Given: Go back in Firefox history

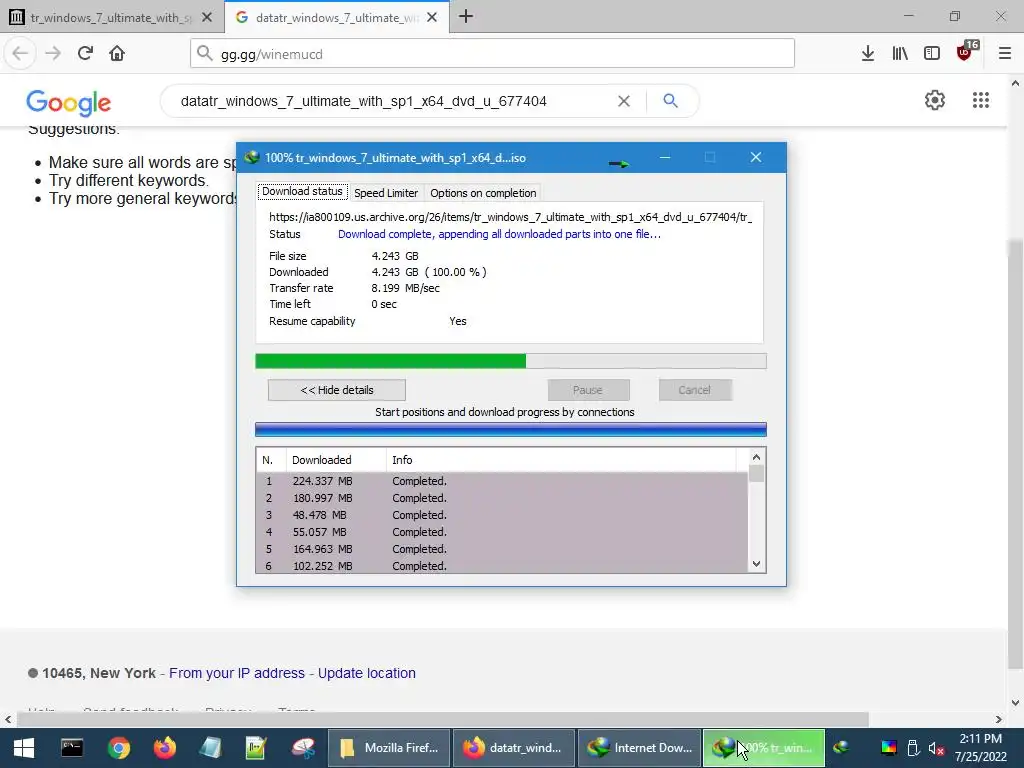Looking at the screenshot, I should coord(20,54).
